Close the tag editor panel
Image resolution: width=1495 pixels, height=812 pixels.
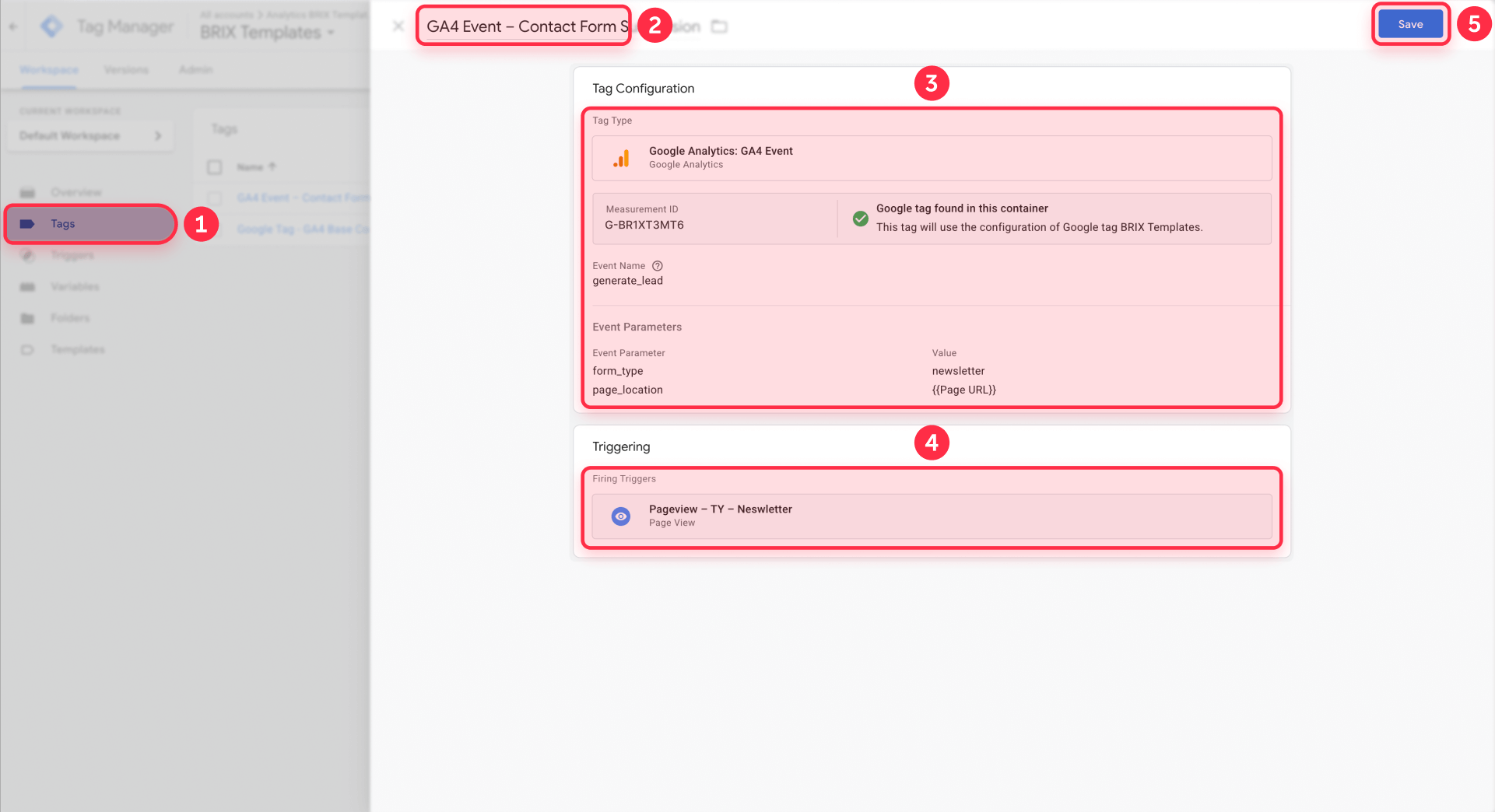coord(398,26)
